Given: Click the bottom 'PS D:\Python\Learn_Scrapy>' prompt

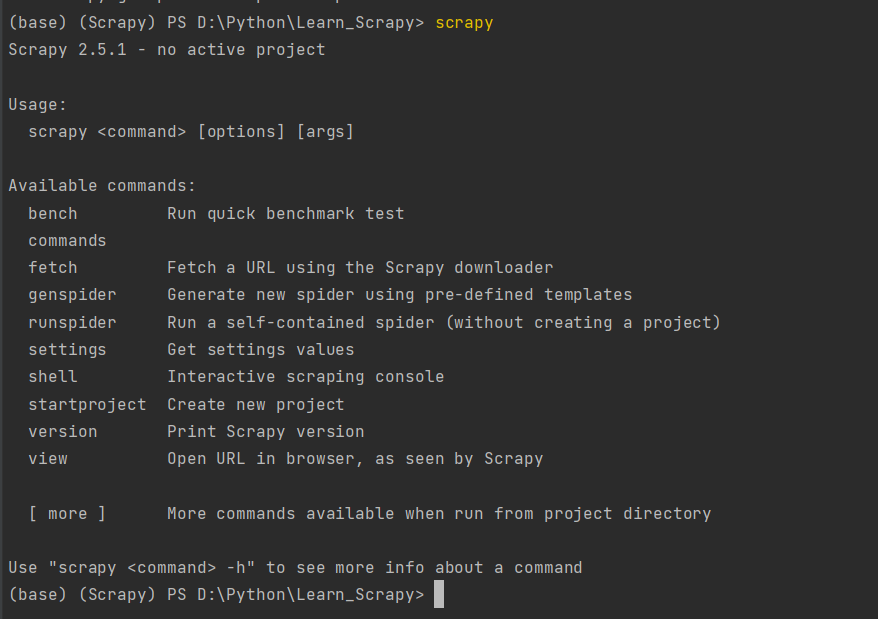Looking at the screenshot, I should tap(296, 595).
